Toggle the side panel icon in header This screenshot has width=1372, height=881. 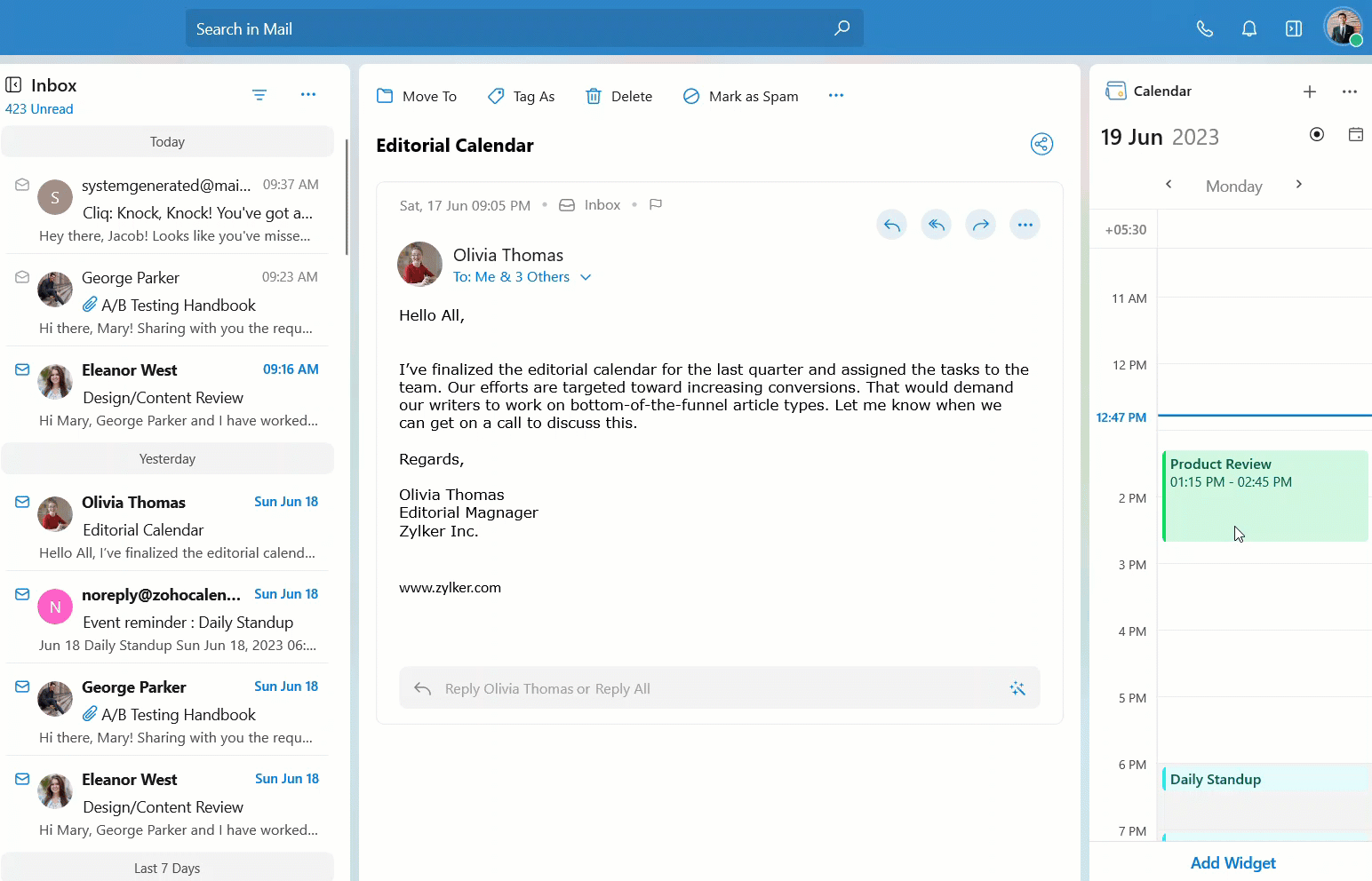pyautogui.click(x=1294, y=28)
